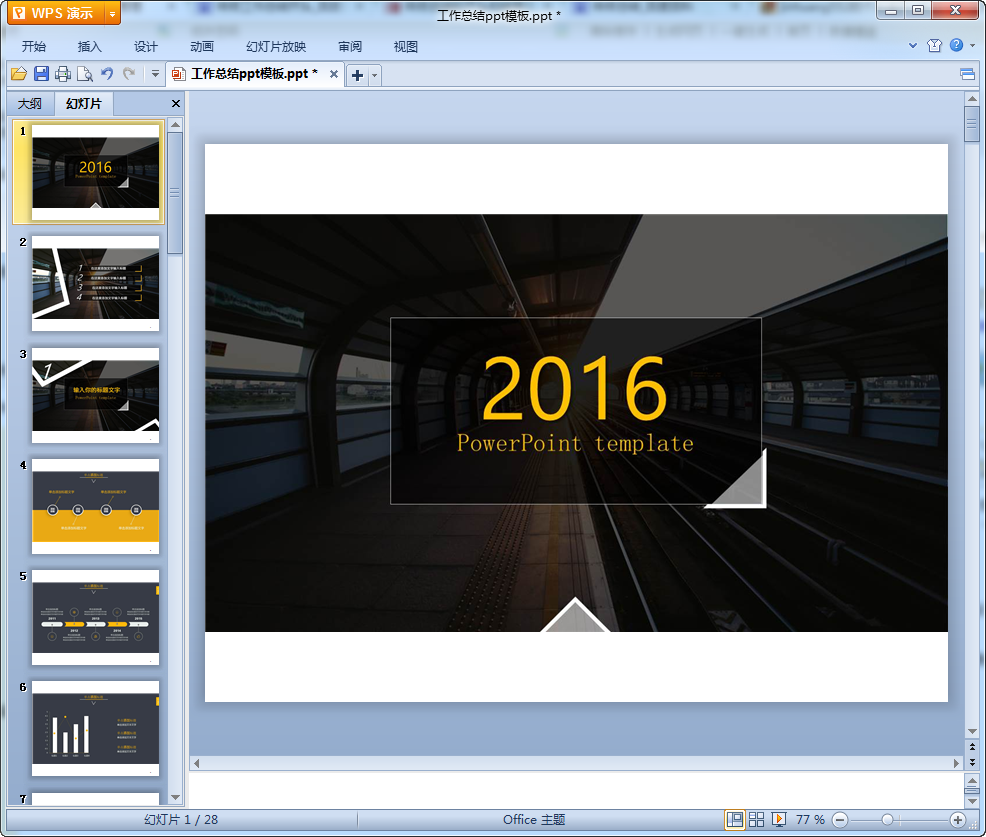Switch to Normal view icon

(734, 819)
